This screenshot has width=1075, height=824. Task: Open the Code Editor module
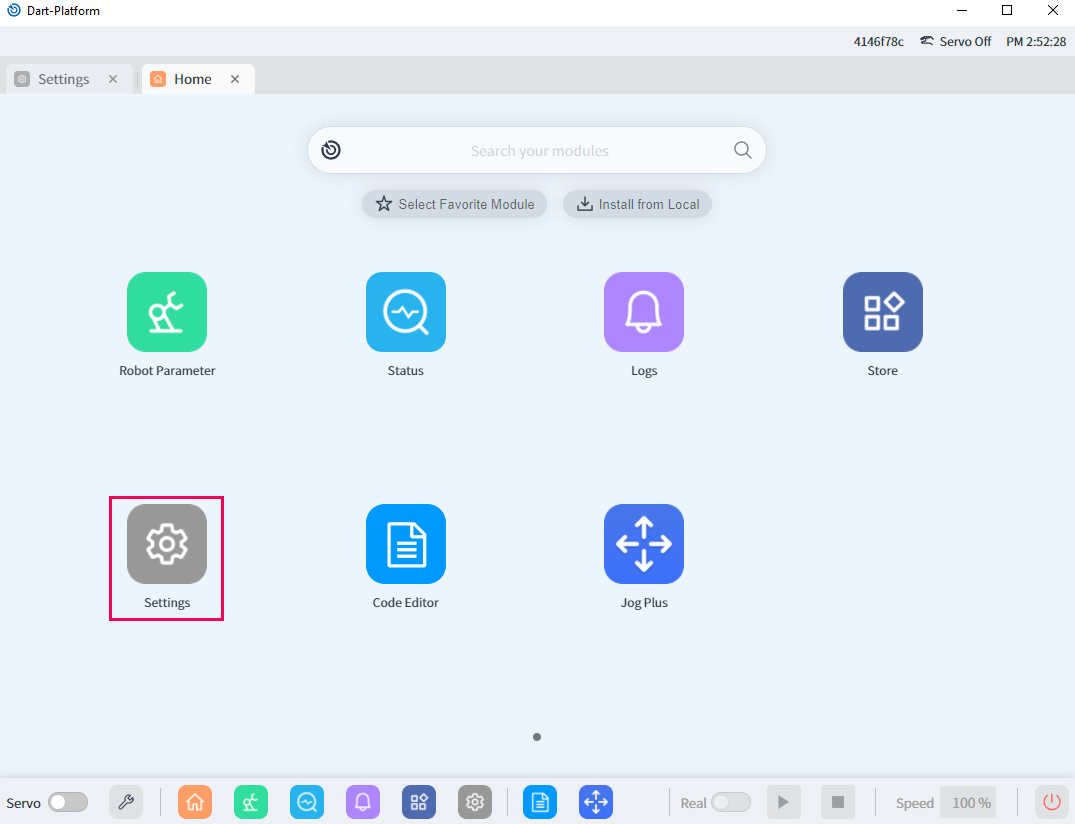point(405,544)
